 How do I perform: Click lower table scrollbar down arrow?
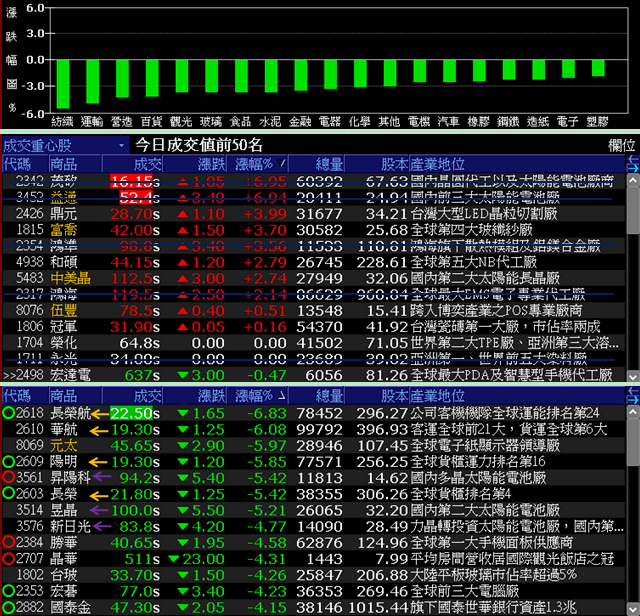[x=633, y=608]
